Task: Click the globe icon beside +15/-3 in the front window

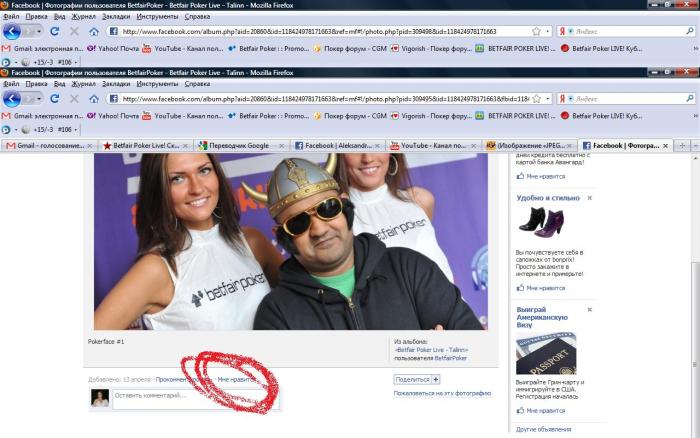Action: [x=25, y=129]
